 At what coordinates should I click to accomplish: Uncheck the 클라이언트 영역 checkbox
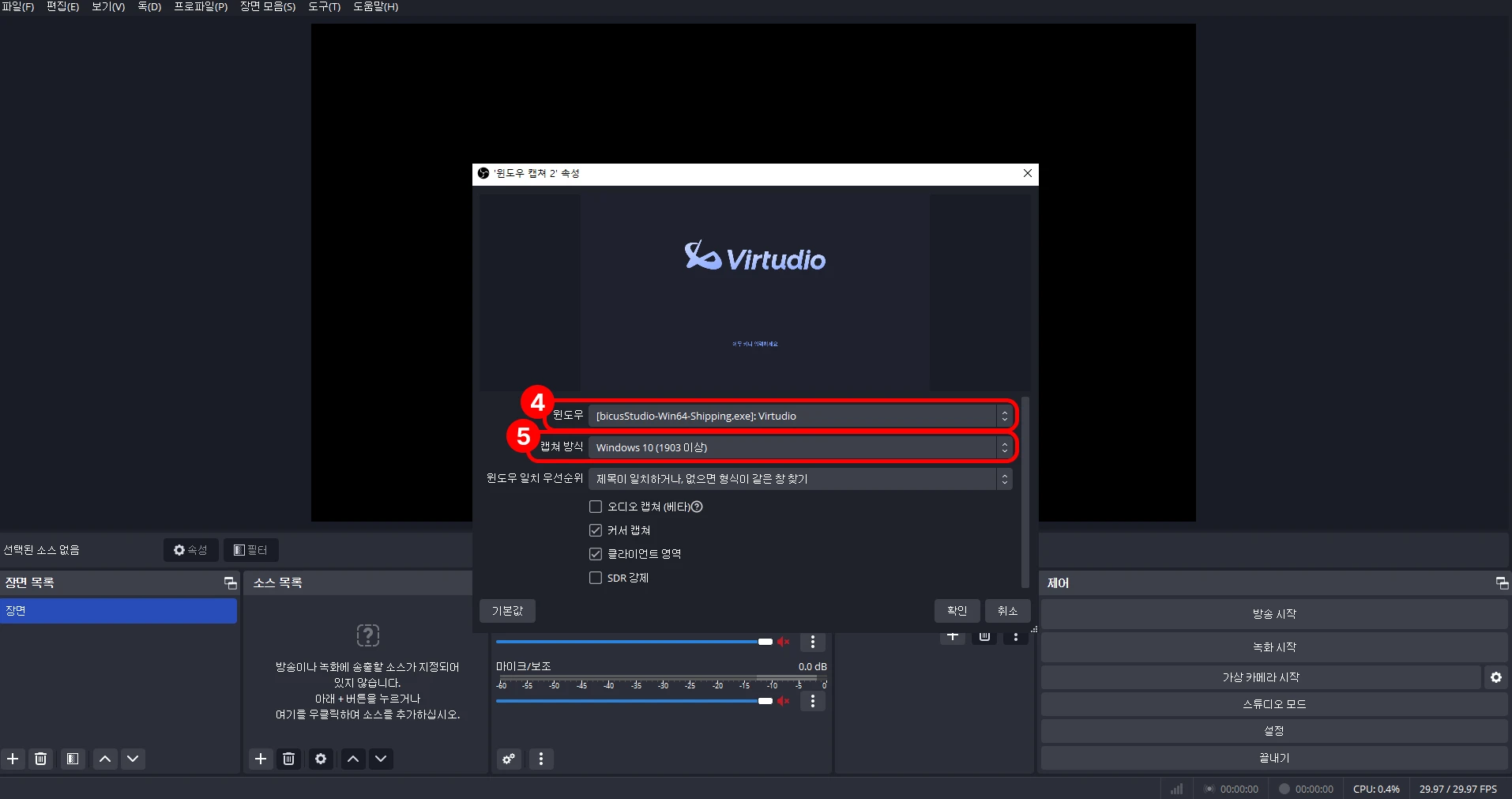pos(596,554)
